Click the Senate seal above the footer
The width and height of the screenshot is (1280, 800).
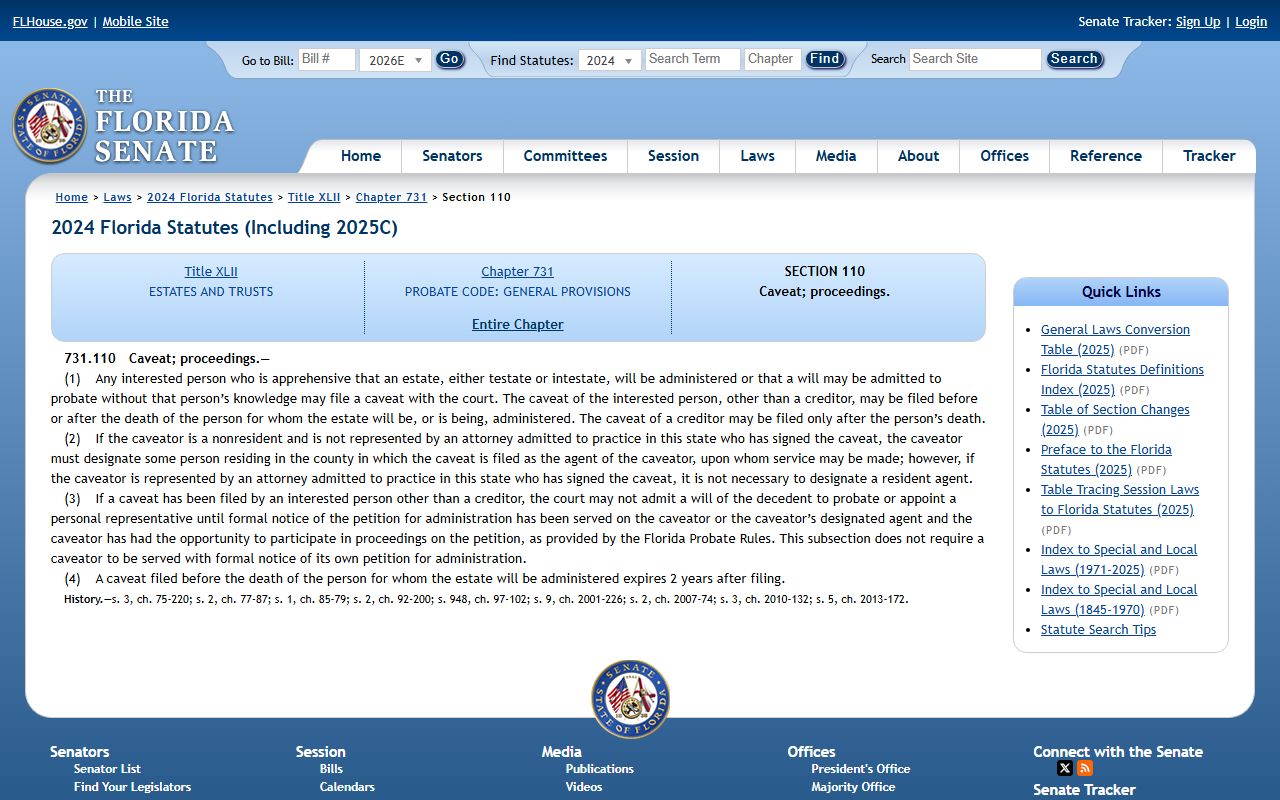click(x=630, y=699)
